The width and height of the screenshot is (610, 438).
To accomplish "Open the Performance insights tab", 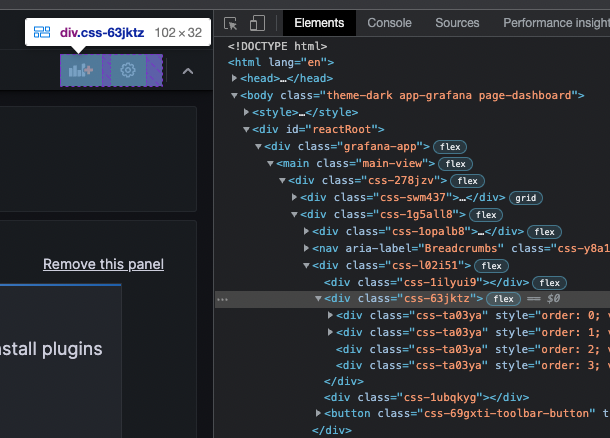I will coord(556,23).
